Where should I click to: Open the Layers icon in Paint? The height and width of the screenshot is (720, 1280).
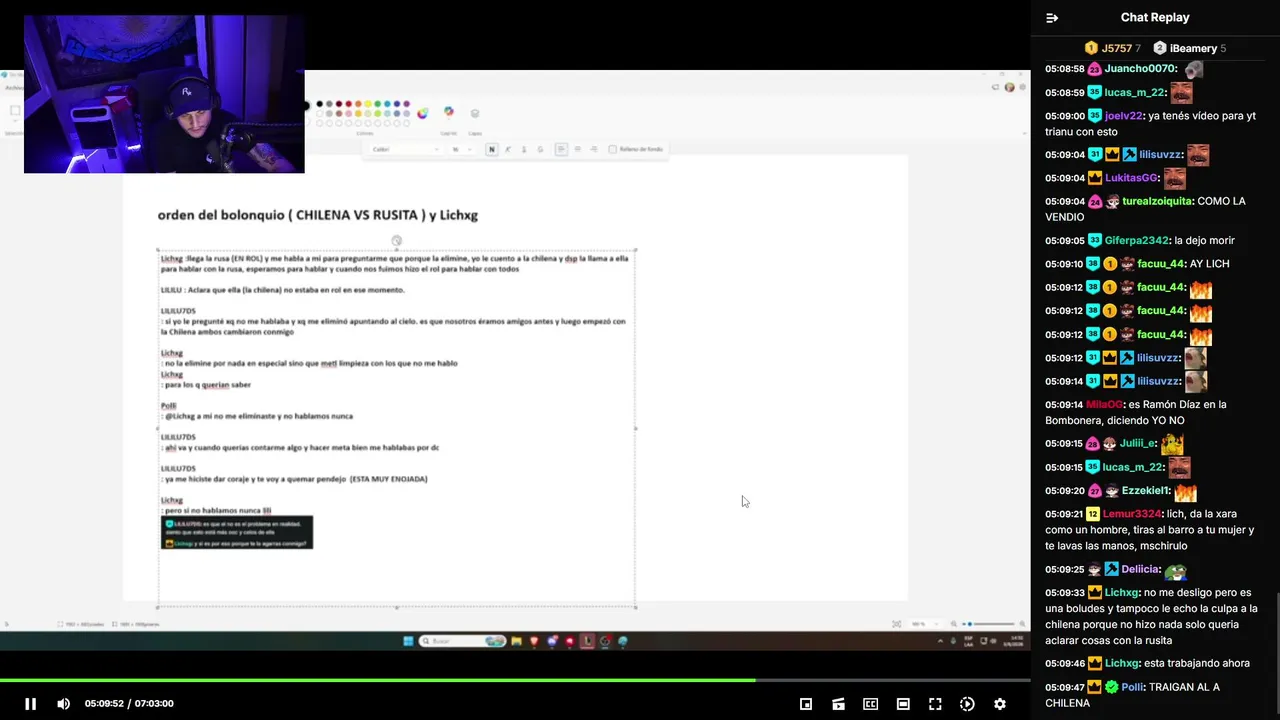pos(475,113)
